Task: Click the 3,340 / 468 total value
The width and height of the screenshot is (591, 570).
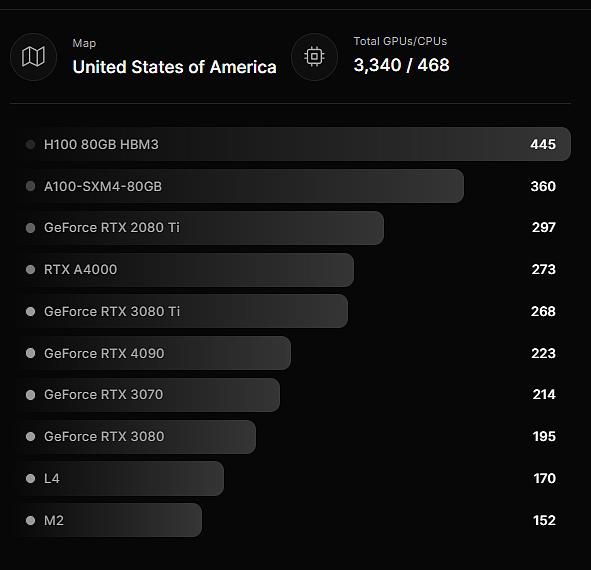Action: (401, 65)
